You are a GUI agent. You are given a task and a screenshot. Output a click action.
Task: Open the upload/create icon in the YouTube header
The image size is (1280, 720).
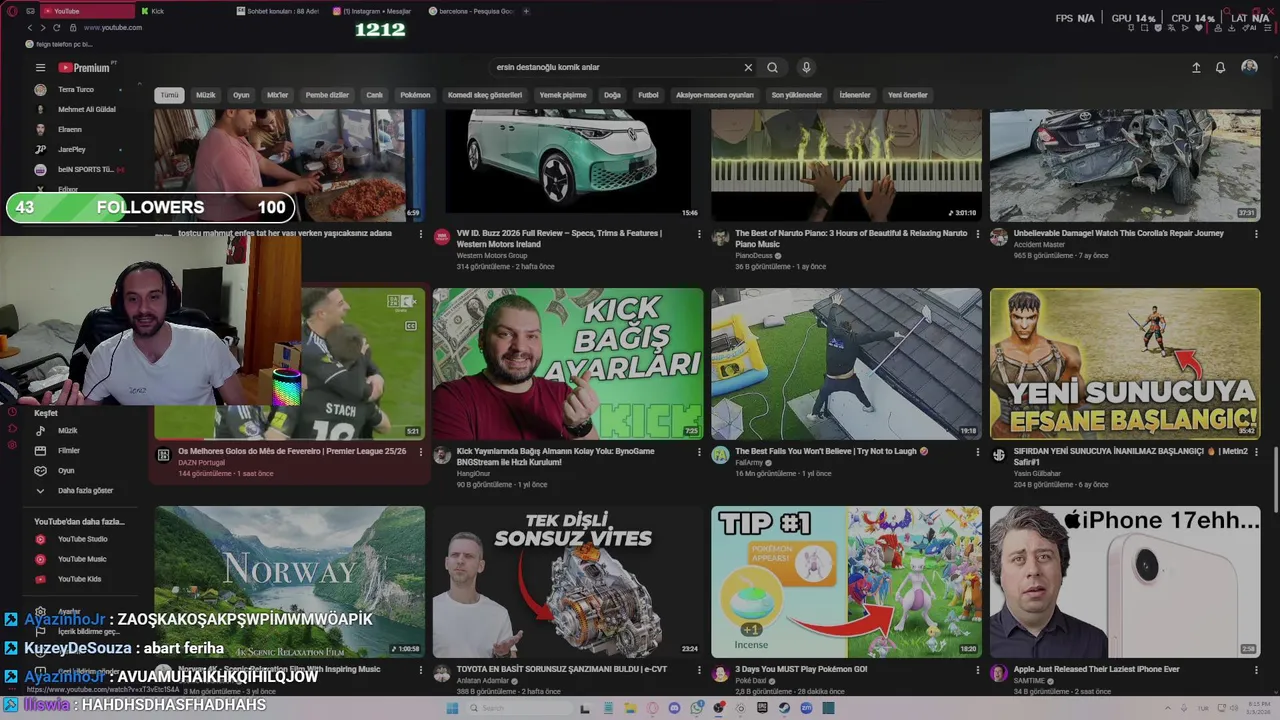click(1196, 68)
